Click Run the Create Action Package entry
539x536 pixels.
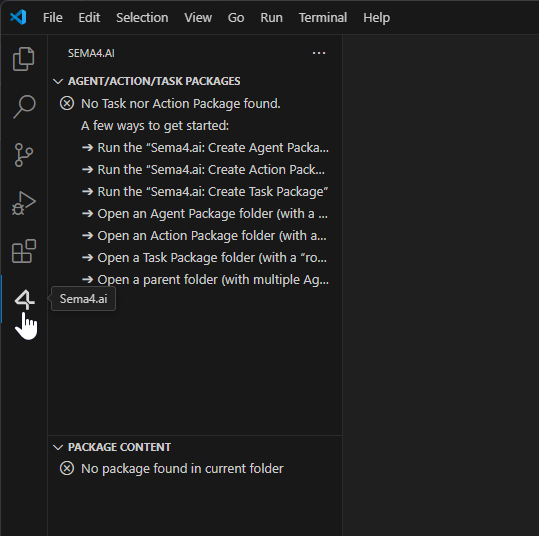(195, 169)
